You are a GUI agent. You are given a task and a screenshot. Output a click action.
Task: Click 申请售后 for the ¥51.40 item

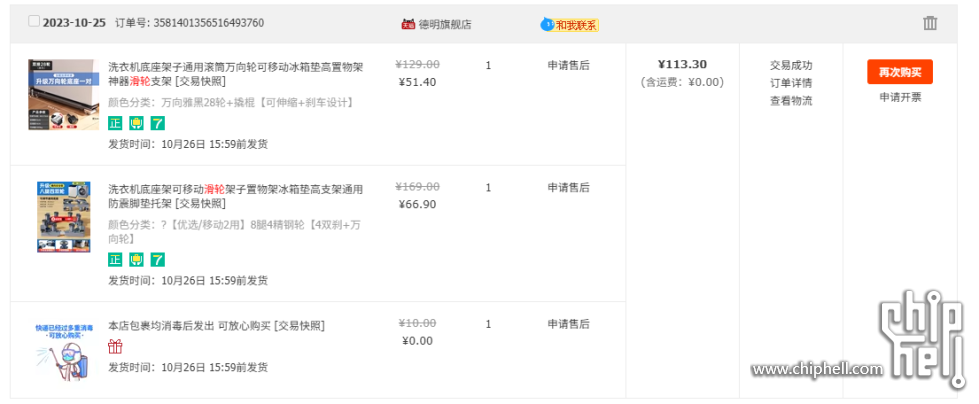(x=568, y=65)
